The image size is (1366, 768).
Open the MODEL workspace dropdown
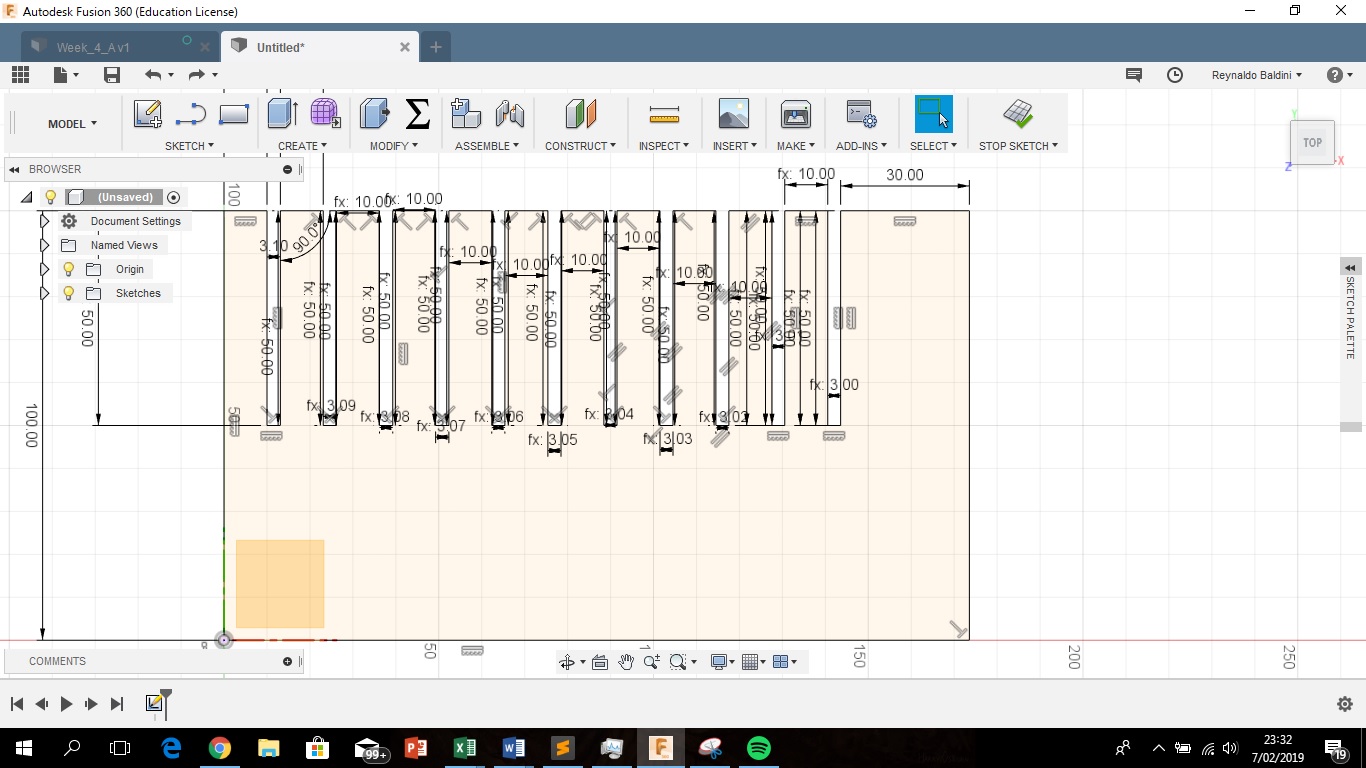[72, 124]
